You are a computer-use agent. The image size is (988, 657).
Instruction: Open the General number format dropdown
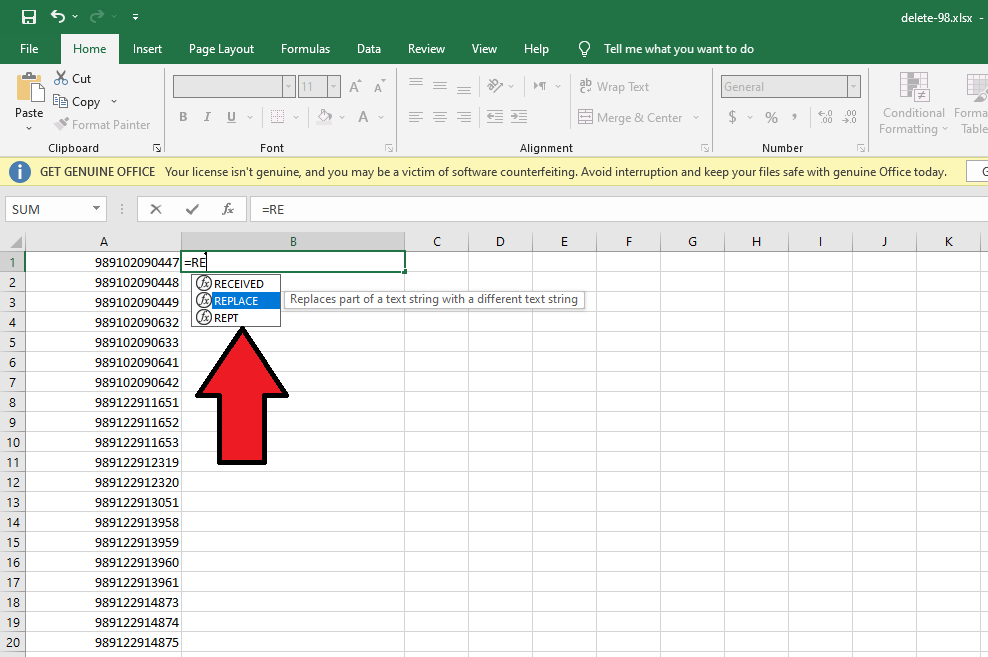pyautogui.click(x=853, y=87)
